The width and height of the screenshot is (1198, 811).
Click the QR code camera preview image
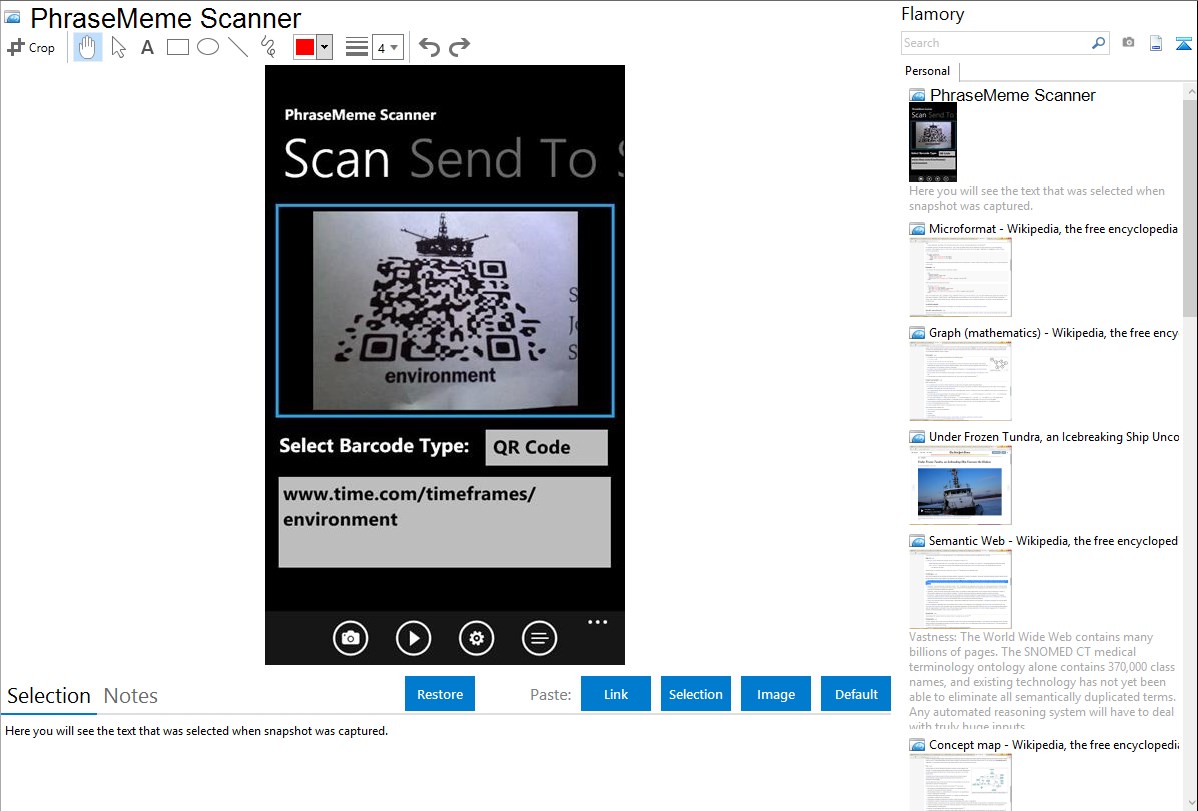click(x=445, y=310)
